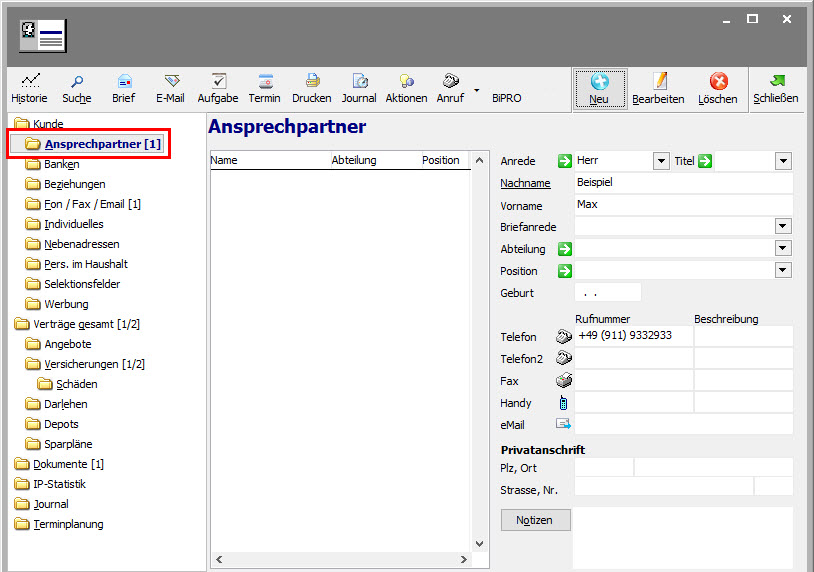Click the Handy mobile phone icon
814x572 pixels.
tap(564, 403)
